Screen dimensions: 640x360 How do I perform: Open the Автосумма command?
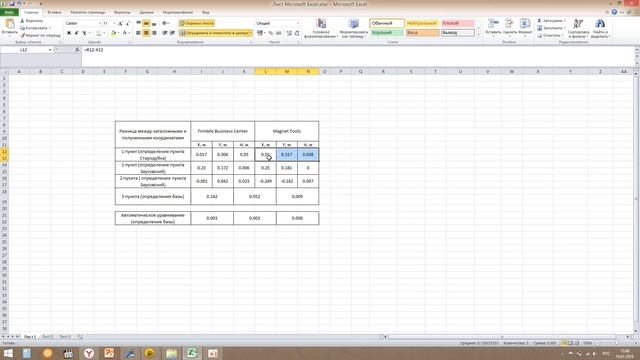coord(551,20)
